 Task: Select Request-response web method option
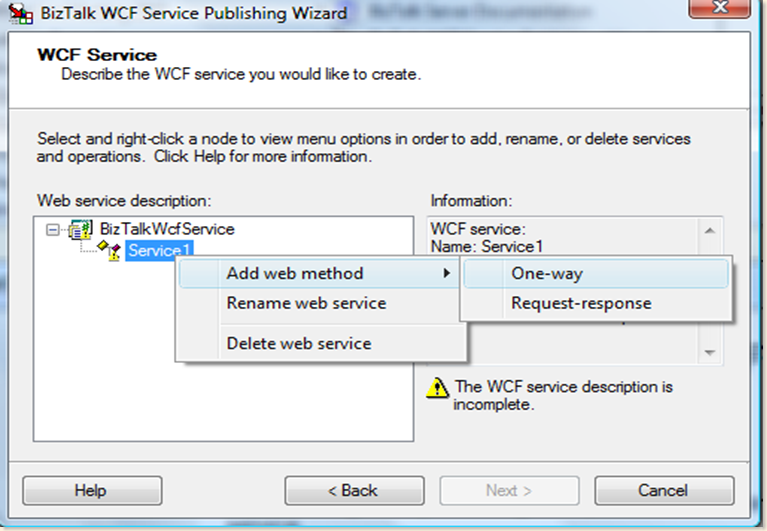(596, 303)
